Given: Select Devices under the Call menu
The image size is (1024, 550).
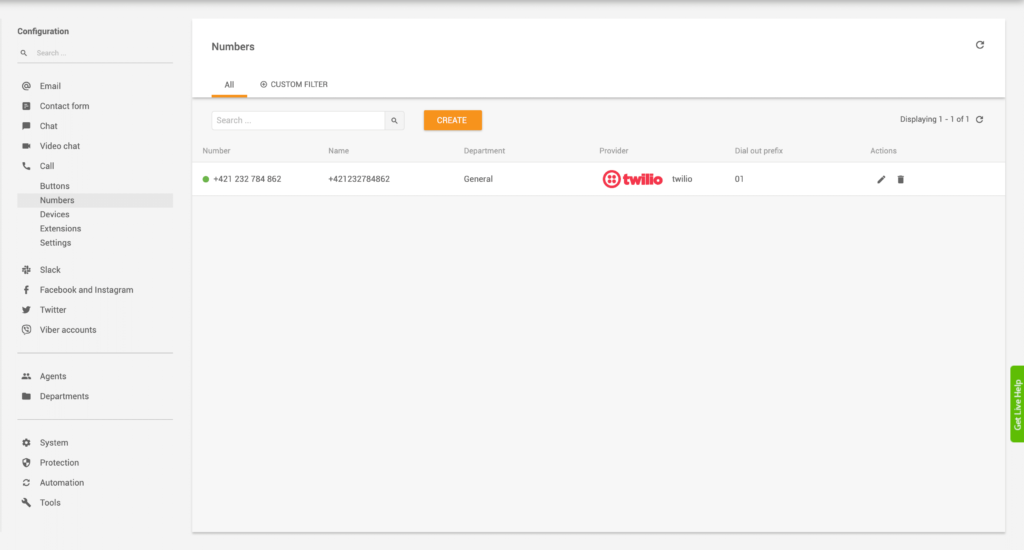Looking at the screenshot, I should 55,215.
